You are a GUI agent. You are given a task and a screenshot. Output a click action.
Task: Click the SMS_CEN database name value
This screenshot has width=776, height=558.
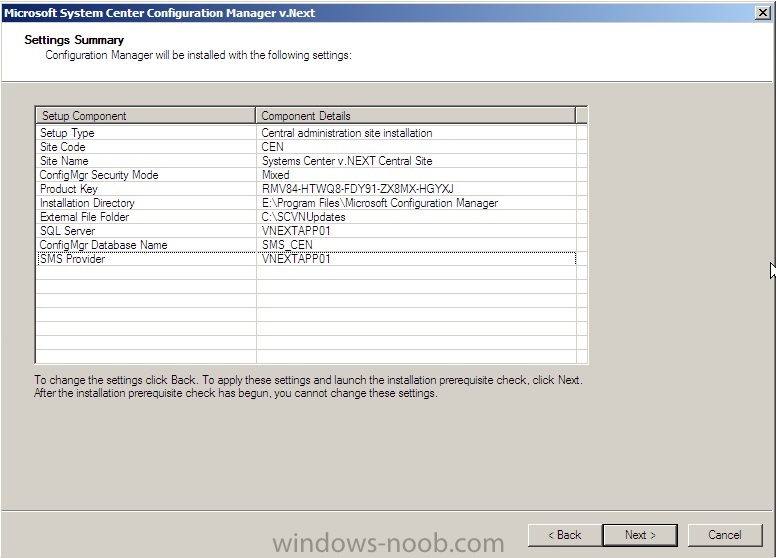pyautogui.click(x=287, y=245)
